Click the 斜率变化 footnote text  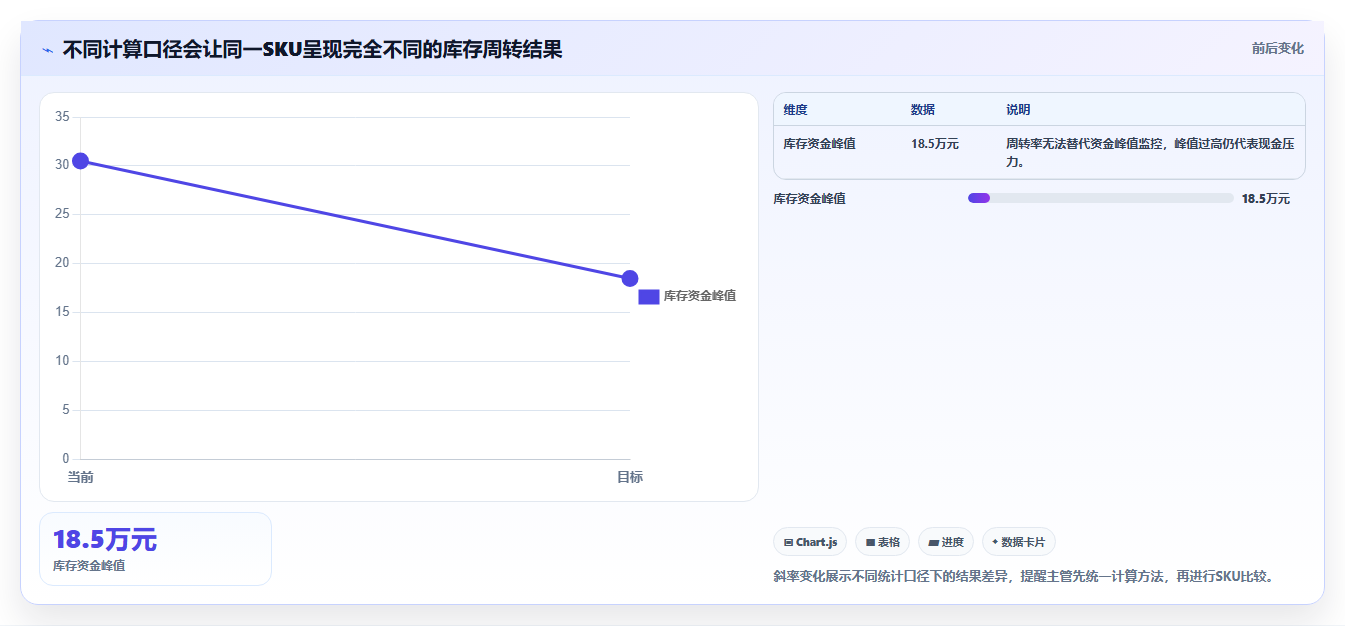pyautogui.click(x=1026, y=577)
